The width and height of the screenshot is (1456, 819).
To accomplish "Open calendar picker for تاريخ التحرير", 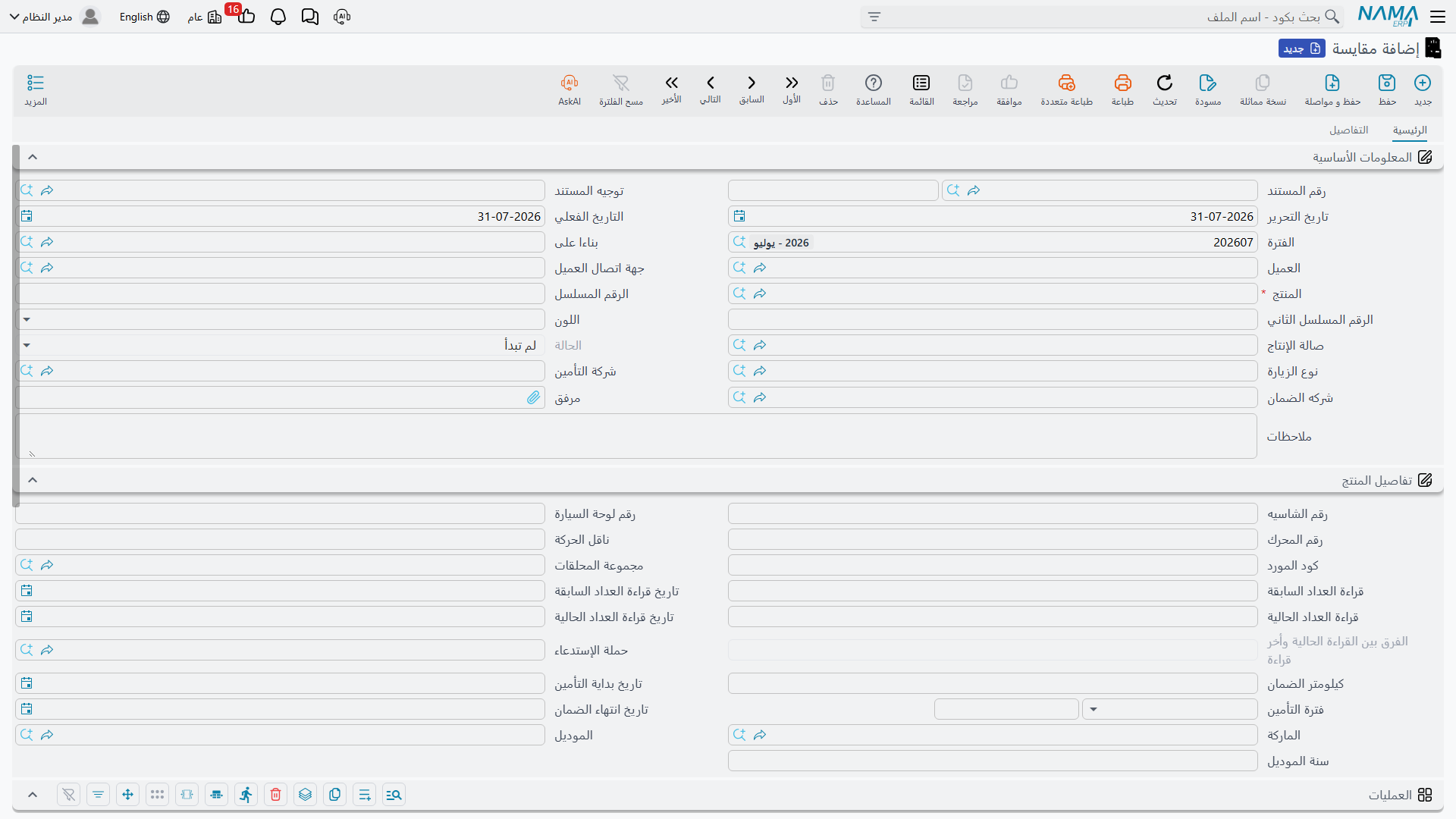I will [x=740, y=217].
